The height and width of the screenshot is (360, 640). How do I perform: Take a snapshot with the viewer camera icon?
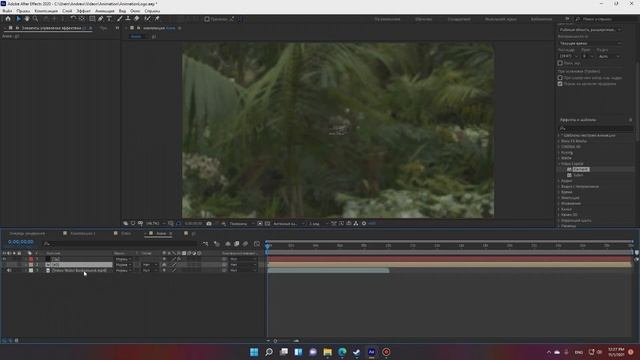[209, 224]
